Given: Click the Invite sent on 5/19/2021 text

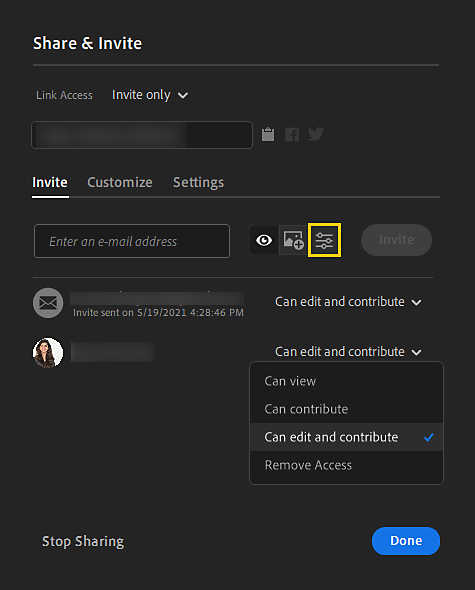Looking at the screenshot, I should pyautogui.click(x=158, y=313).
